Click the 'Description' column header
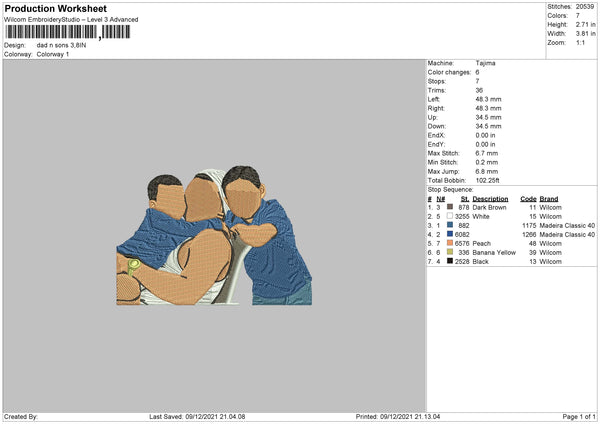This screenshot has height=424, width=600. (x=490, y=199)
